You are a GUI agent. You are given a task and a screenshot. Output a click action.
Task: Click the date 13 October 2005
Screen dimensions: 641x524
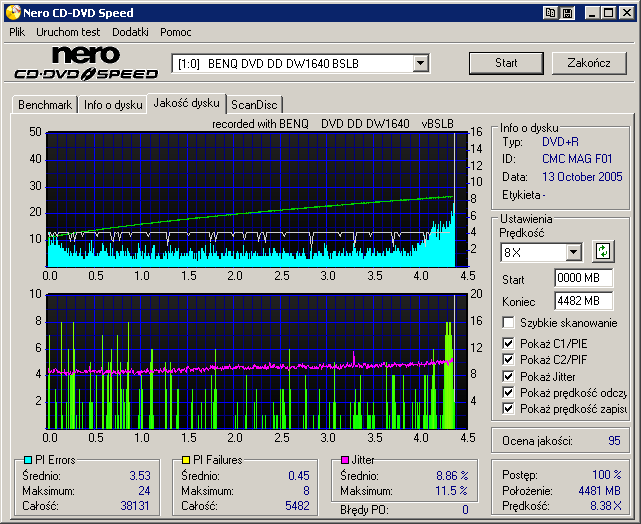[x=582, y=177]
